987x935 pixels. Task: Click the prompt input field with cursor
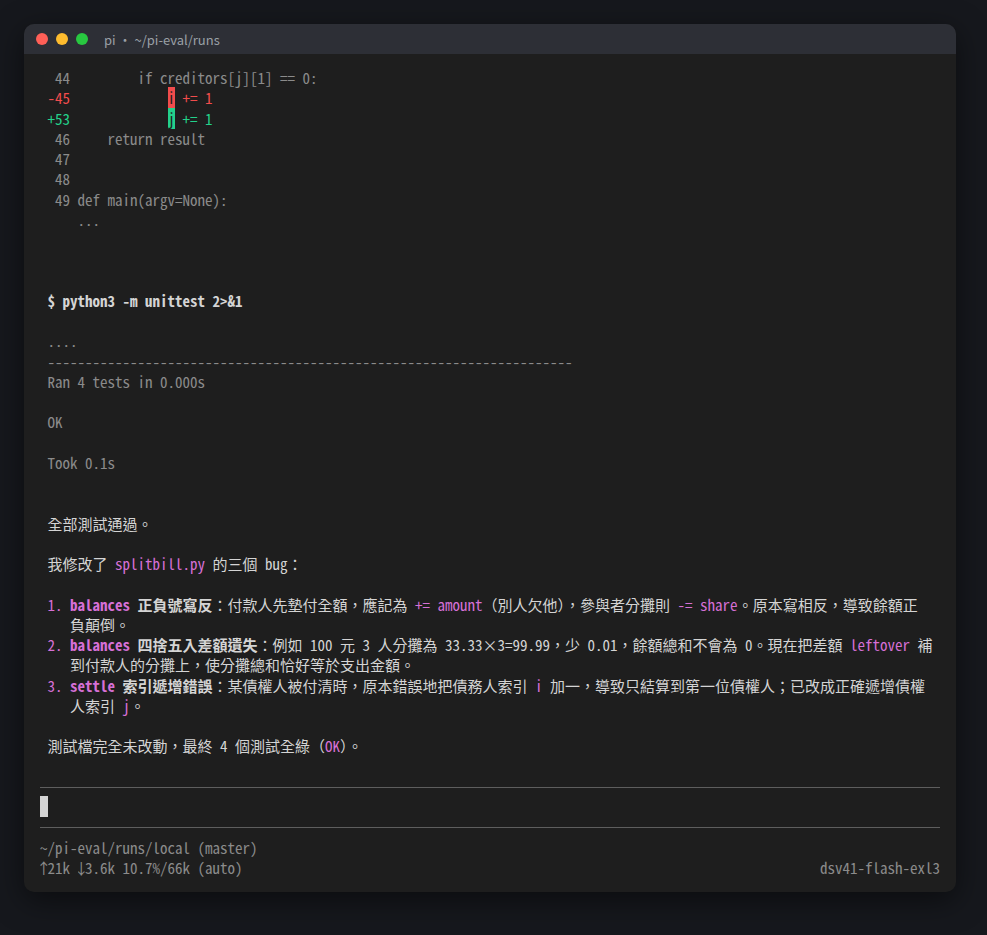(490, 807)
